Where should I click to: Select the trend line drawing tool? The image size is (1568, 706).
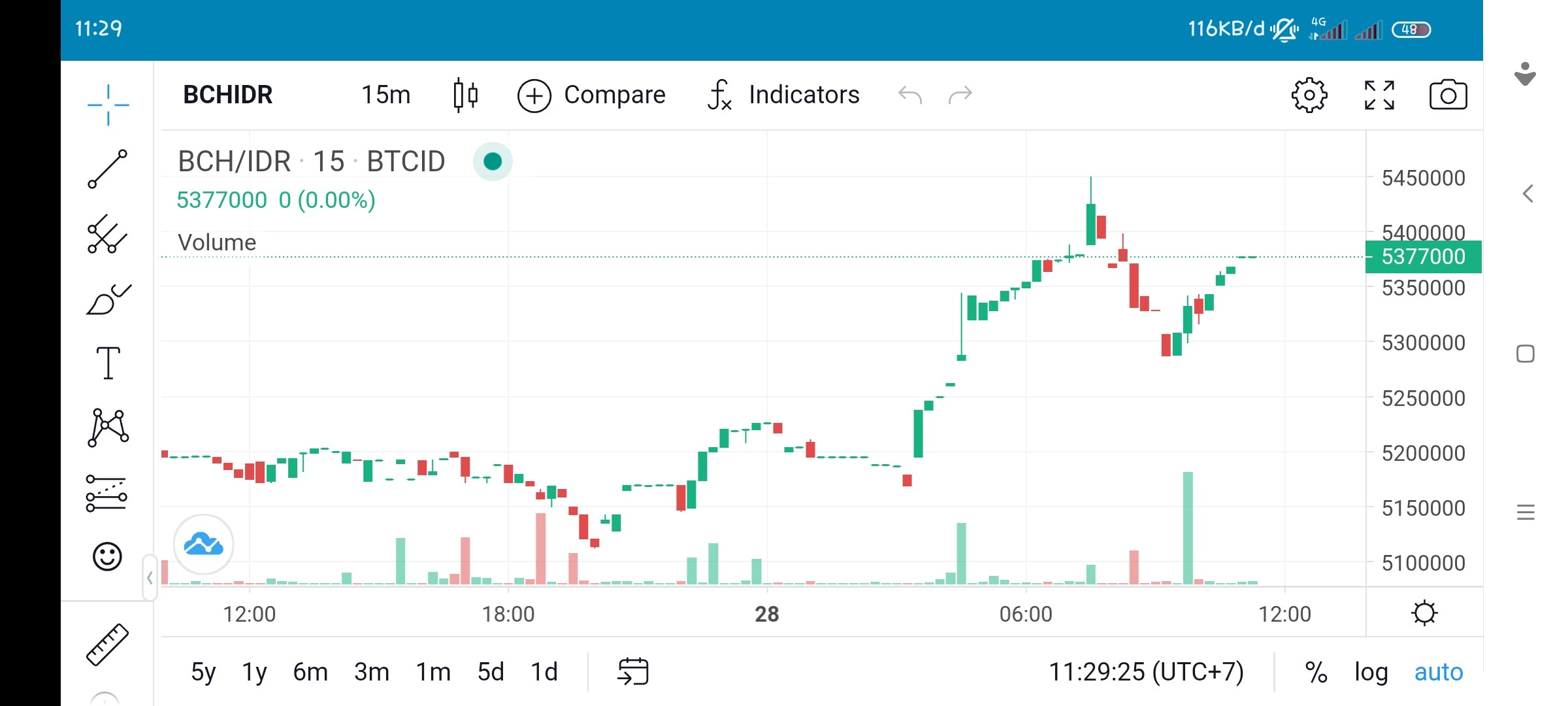click(108, 169)
